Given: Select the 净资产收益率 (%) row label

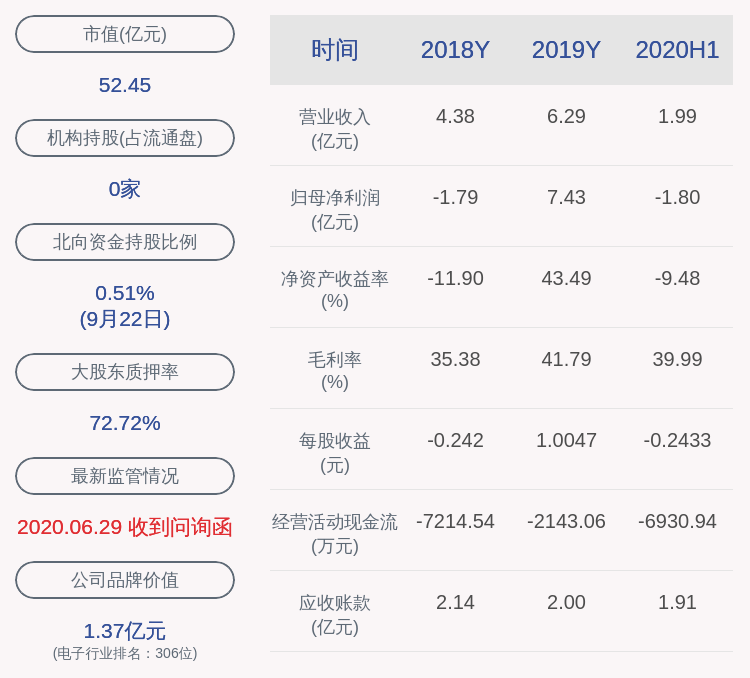Looking at the screenshot, I should point(335,290).
